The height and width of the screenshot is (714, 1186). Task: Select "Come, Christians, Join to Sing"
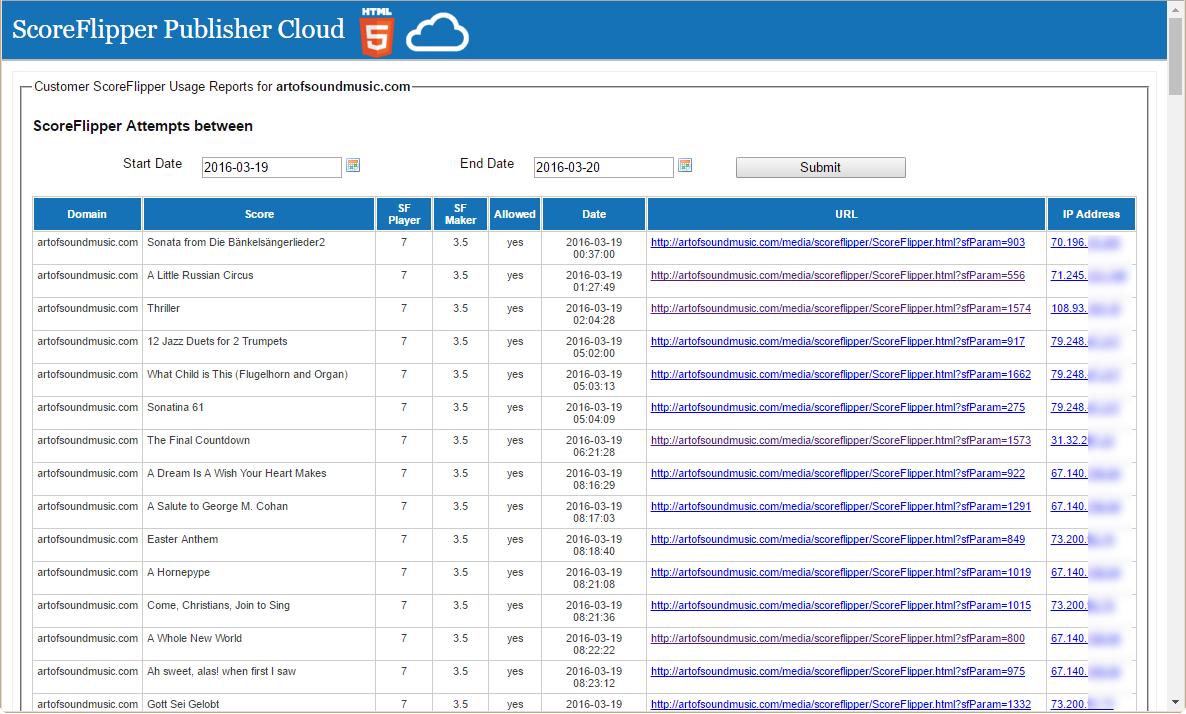219,606
